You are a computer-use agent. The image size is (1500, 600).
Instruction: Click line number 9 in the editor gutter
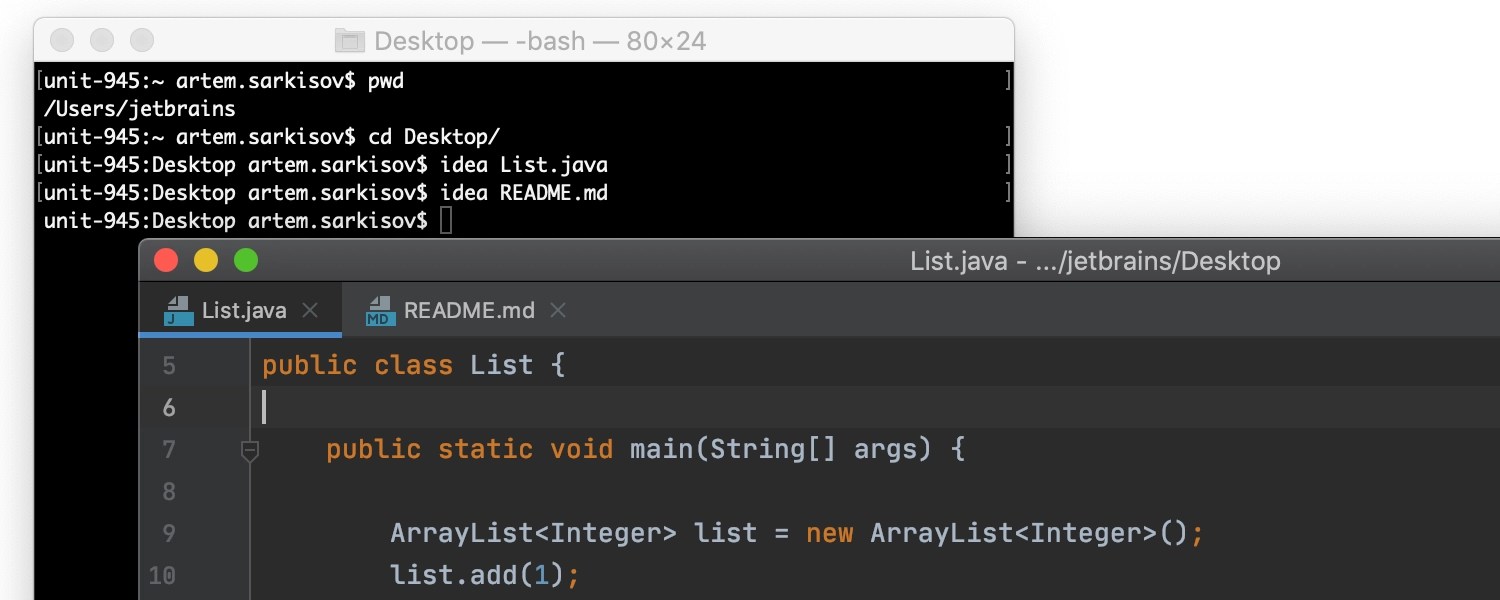point(167,533)
